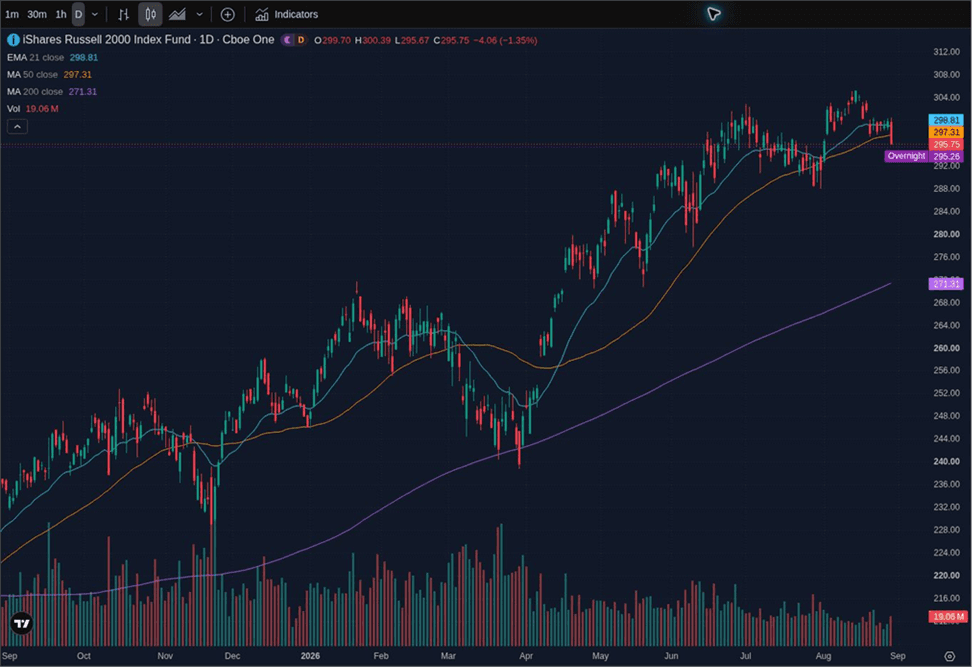Screen dimensions: 972x667
Task: Click the −4.06 (−1.35%) change value
Action: click(505, 40)
